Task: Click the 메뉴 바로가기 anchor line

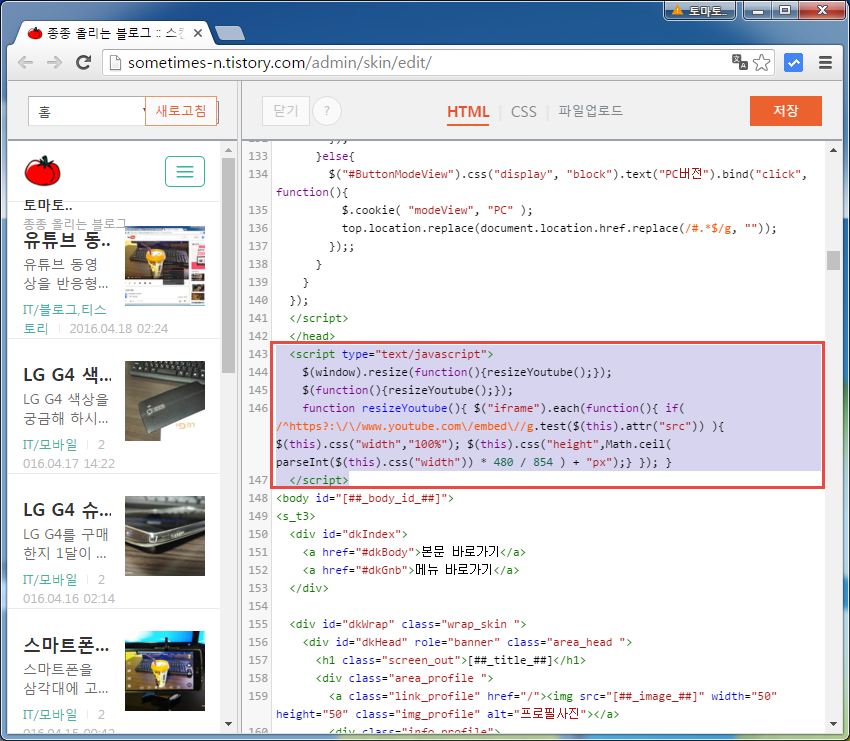Action: pos(411,570)
